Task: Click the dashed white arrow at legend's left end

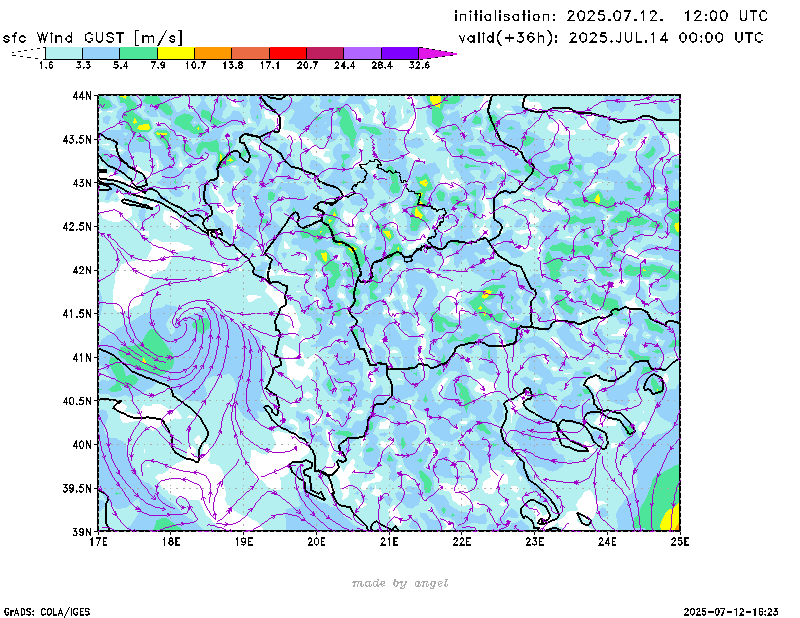Action: [27, 52]
